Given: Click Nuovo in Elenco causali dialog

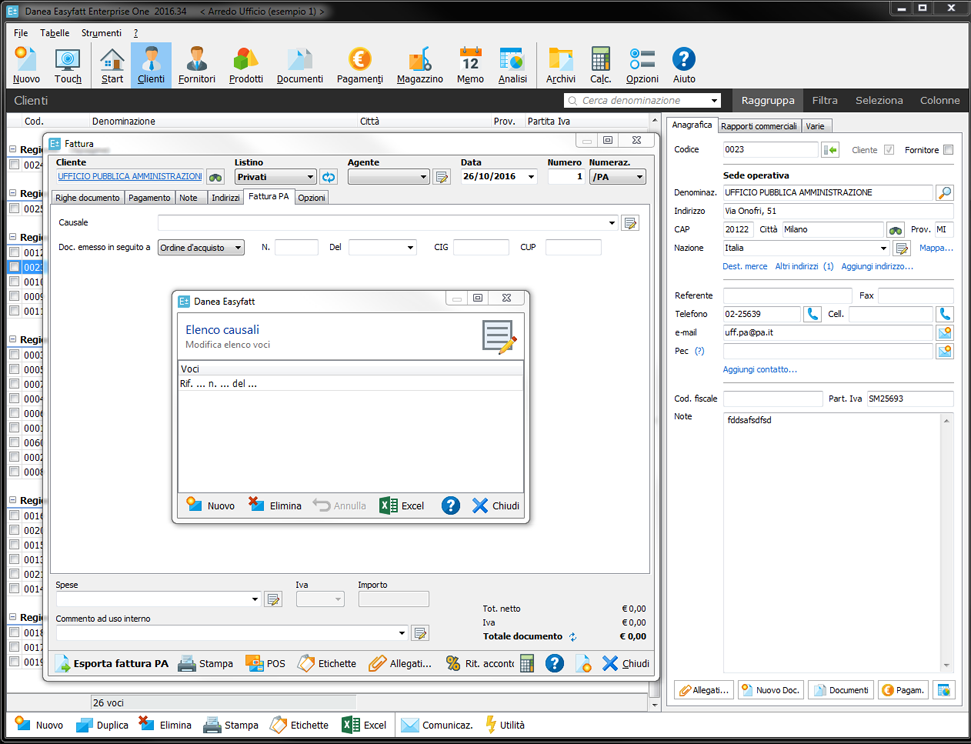Looking at the screenshot, I should pyautogui.click(x=211, y=505).
